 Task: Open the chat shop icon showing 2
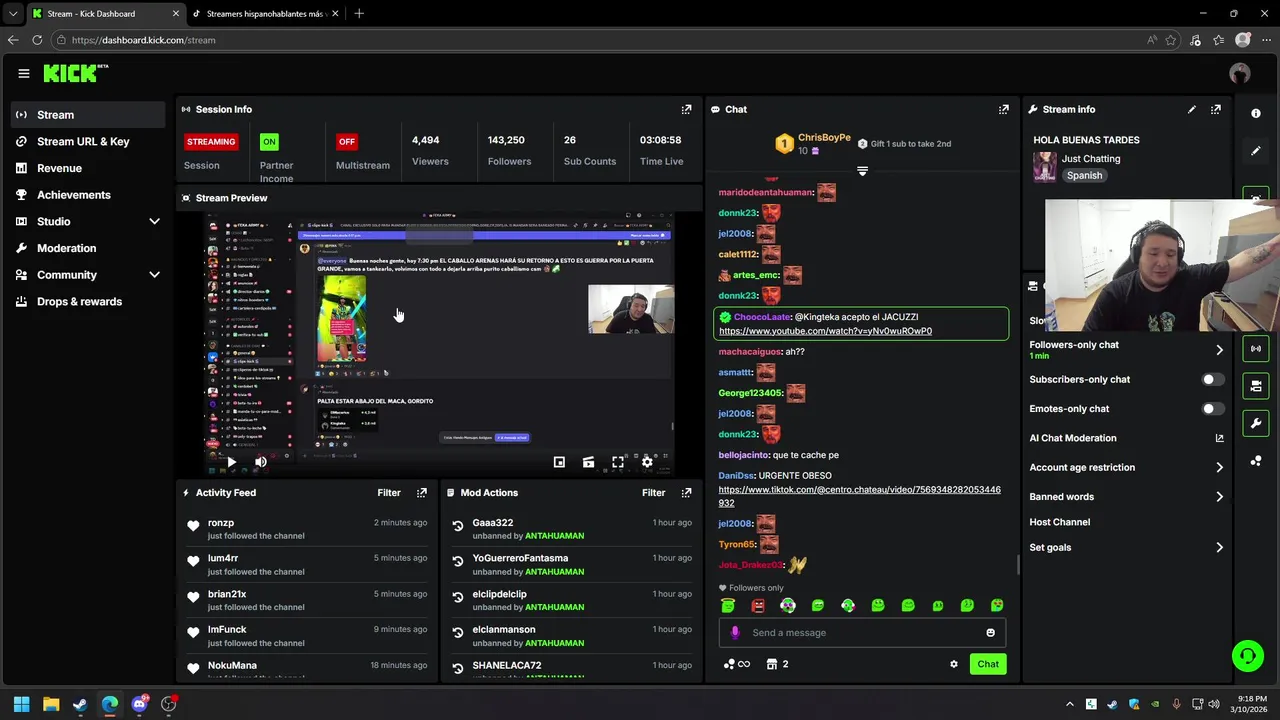click(x=777, y=664)
